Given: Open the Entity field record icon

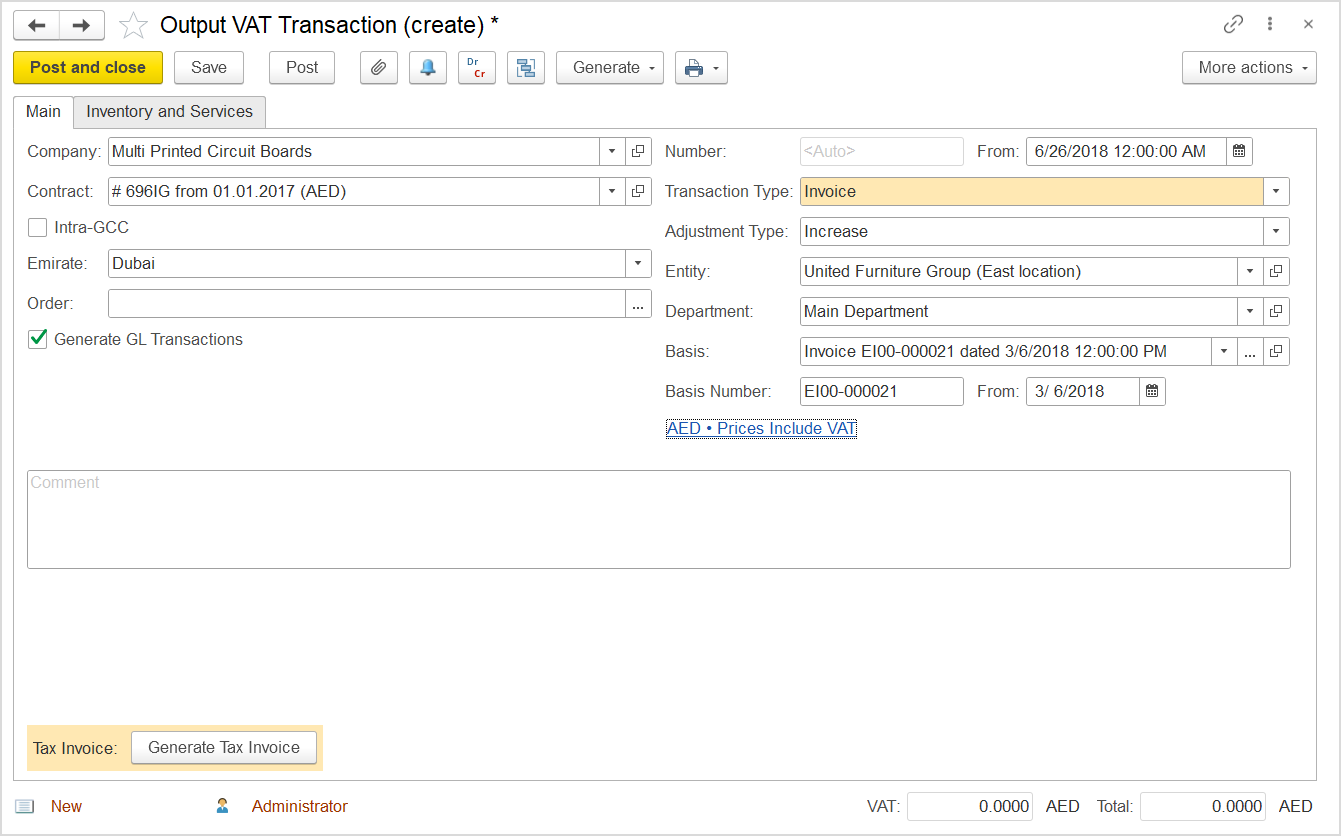Looking at the screenshot, I should pos(1276,272).
